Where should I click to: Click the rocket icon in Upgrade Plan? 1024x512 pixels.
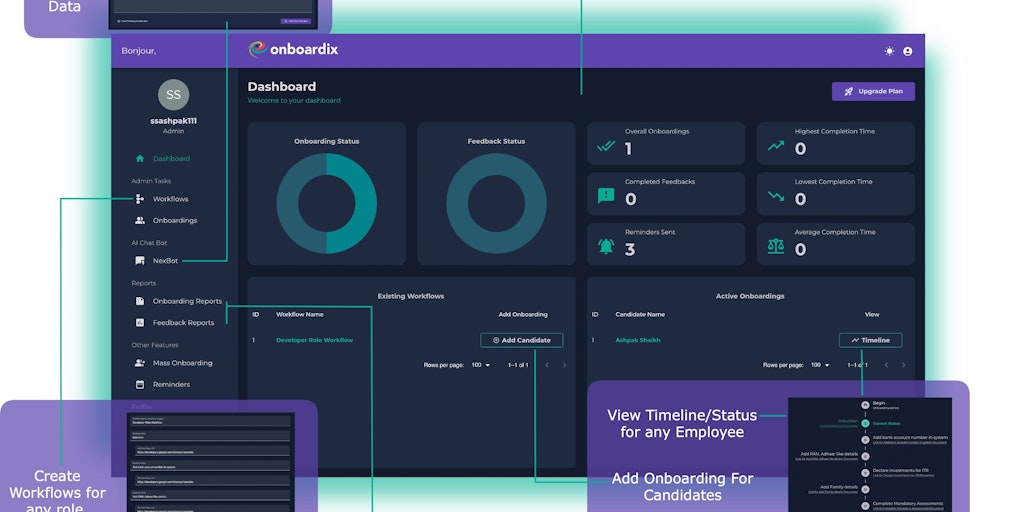pos(848,91)
